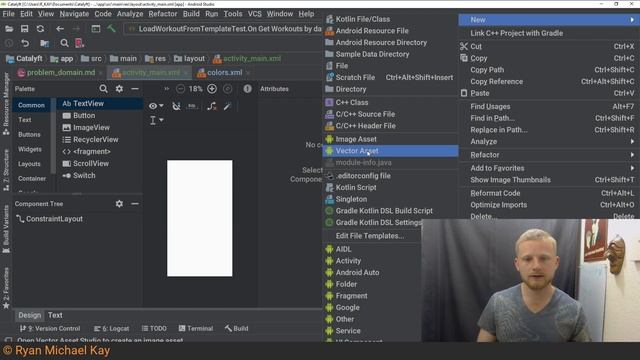This screenshot has height=360, width=640.
Task: Select the Widgets palette category
Action: [30, 149]
